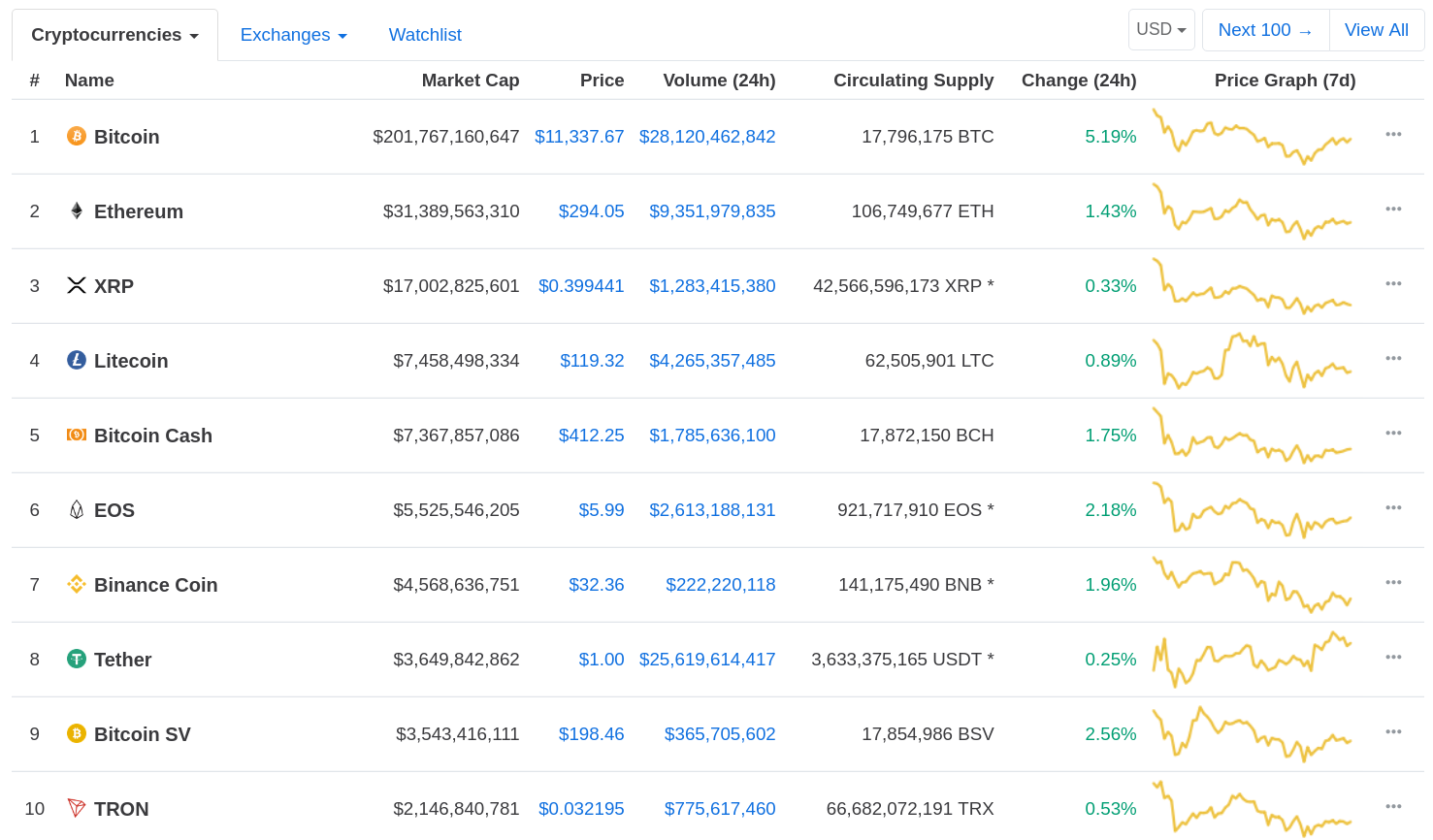The height and width of the screenshot is (840, 1433).
Task: Open Tether's 7-day price graph
Action: 1252,659
